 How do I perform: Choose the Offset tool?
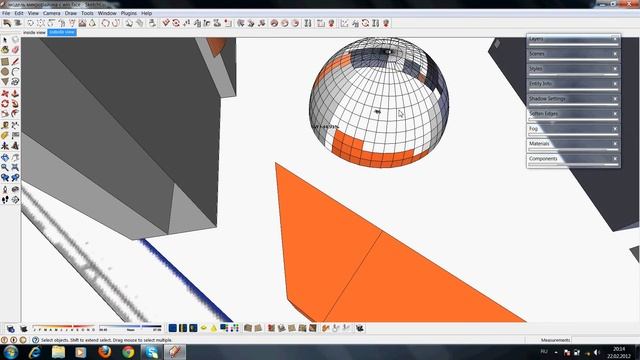(x=15, y=114)
